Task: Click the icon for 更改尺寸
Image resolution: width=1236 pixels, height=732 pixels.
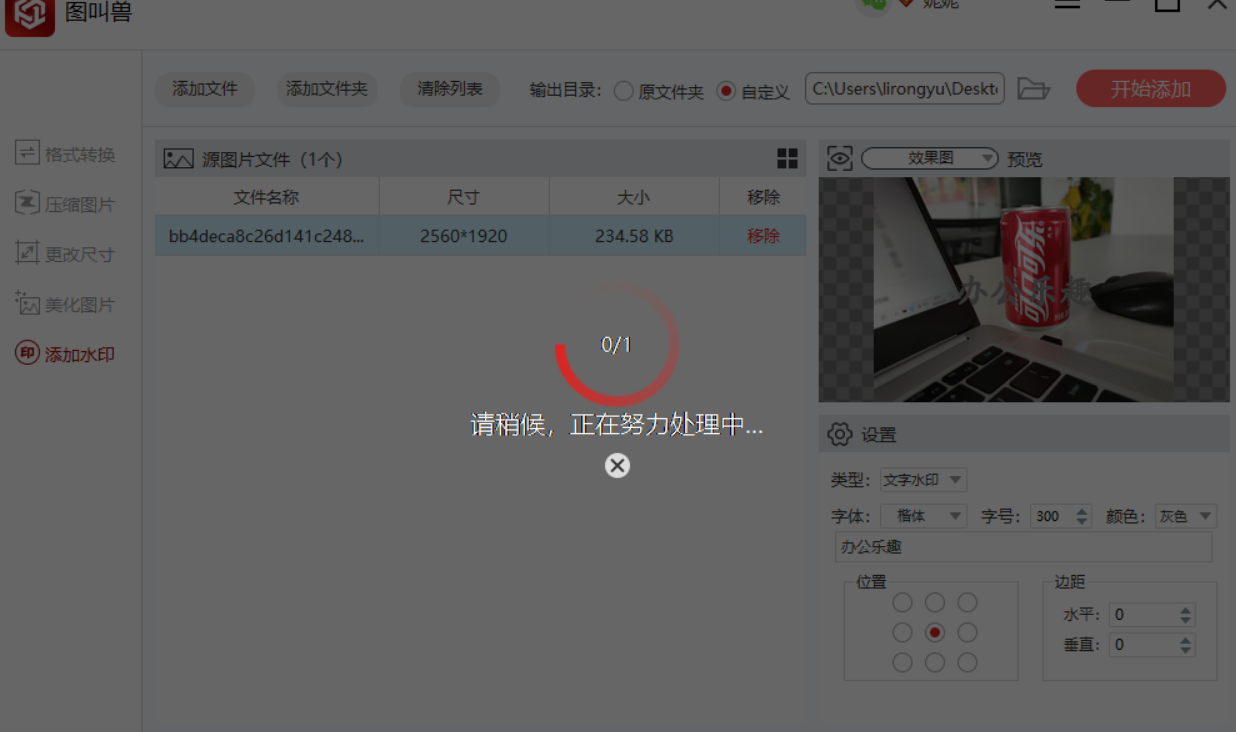Action: 27,253
